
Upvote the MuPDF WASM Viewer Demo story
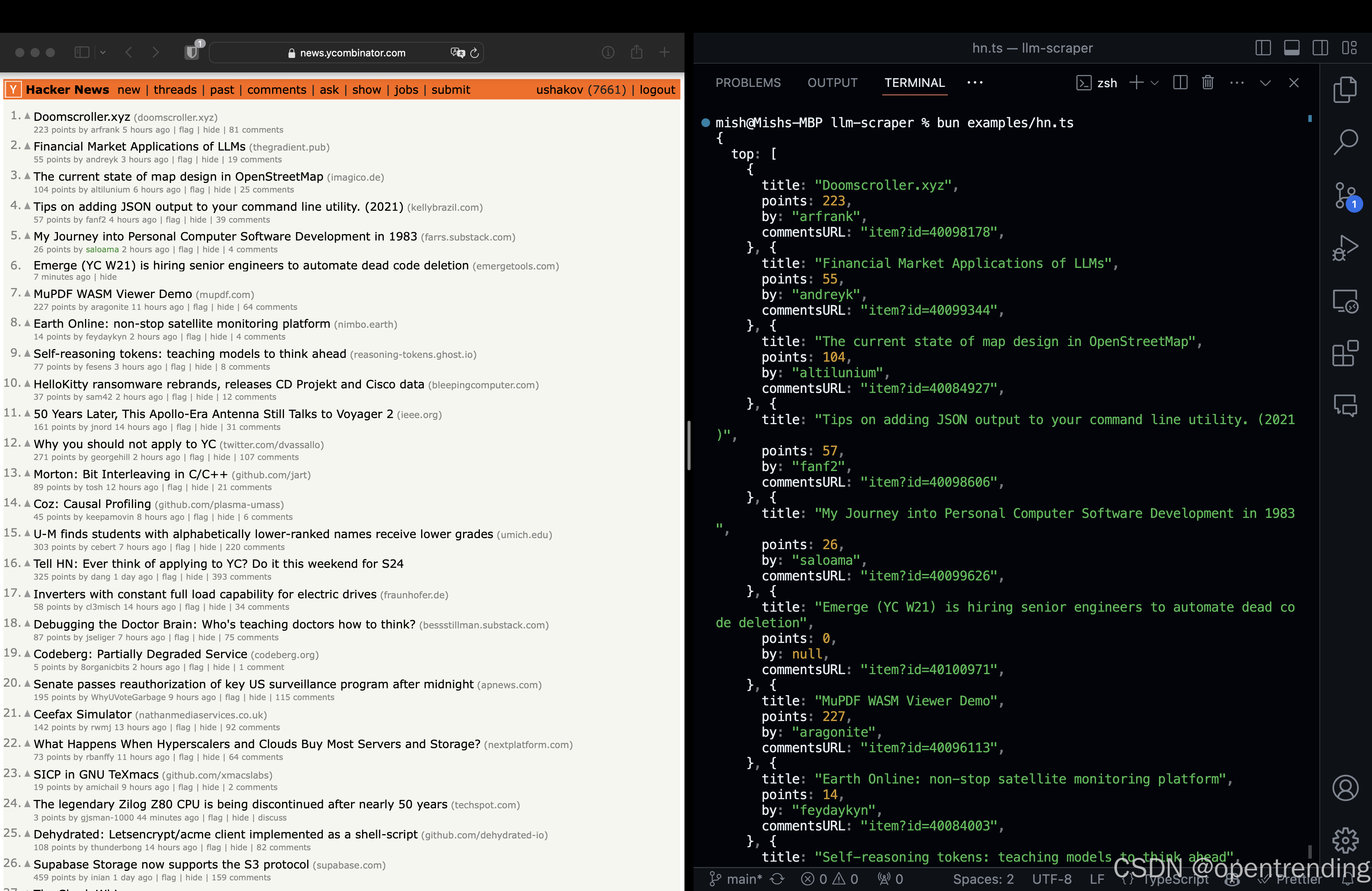click(27, 293)
